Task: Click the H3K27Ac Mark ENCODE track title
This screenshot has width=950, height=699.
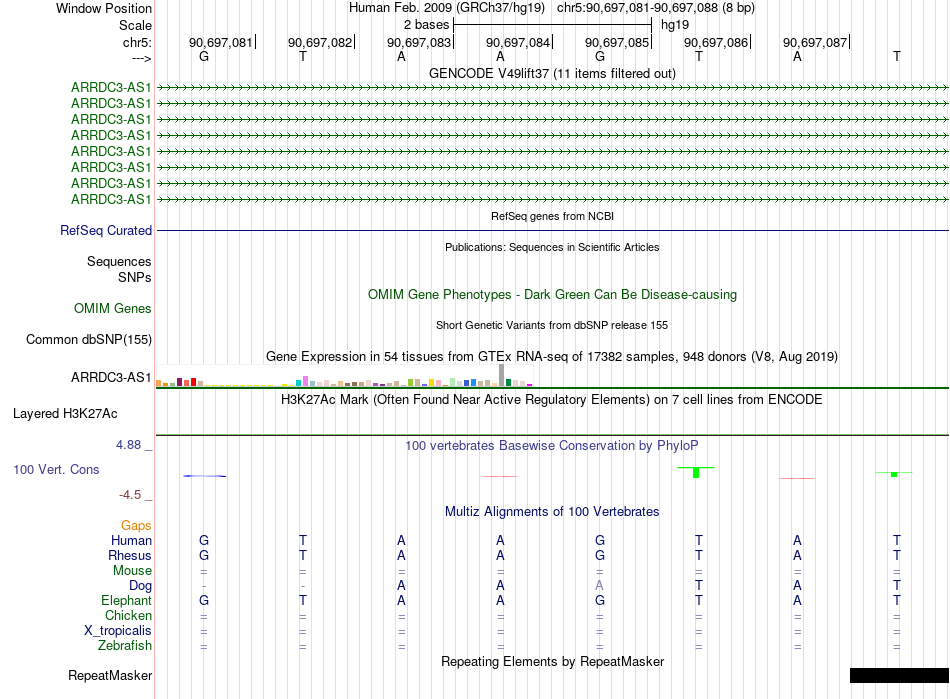Action: [x=552, y=400]
